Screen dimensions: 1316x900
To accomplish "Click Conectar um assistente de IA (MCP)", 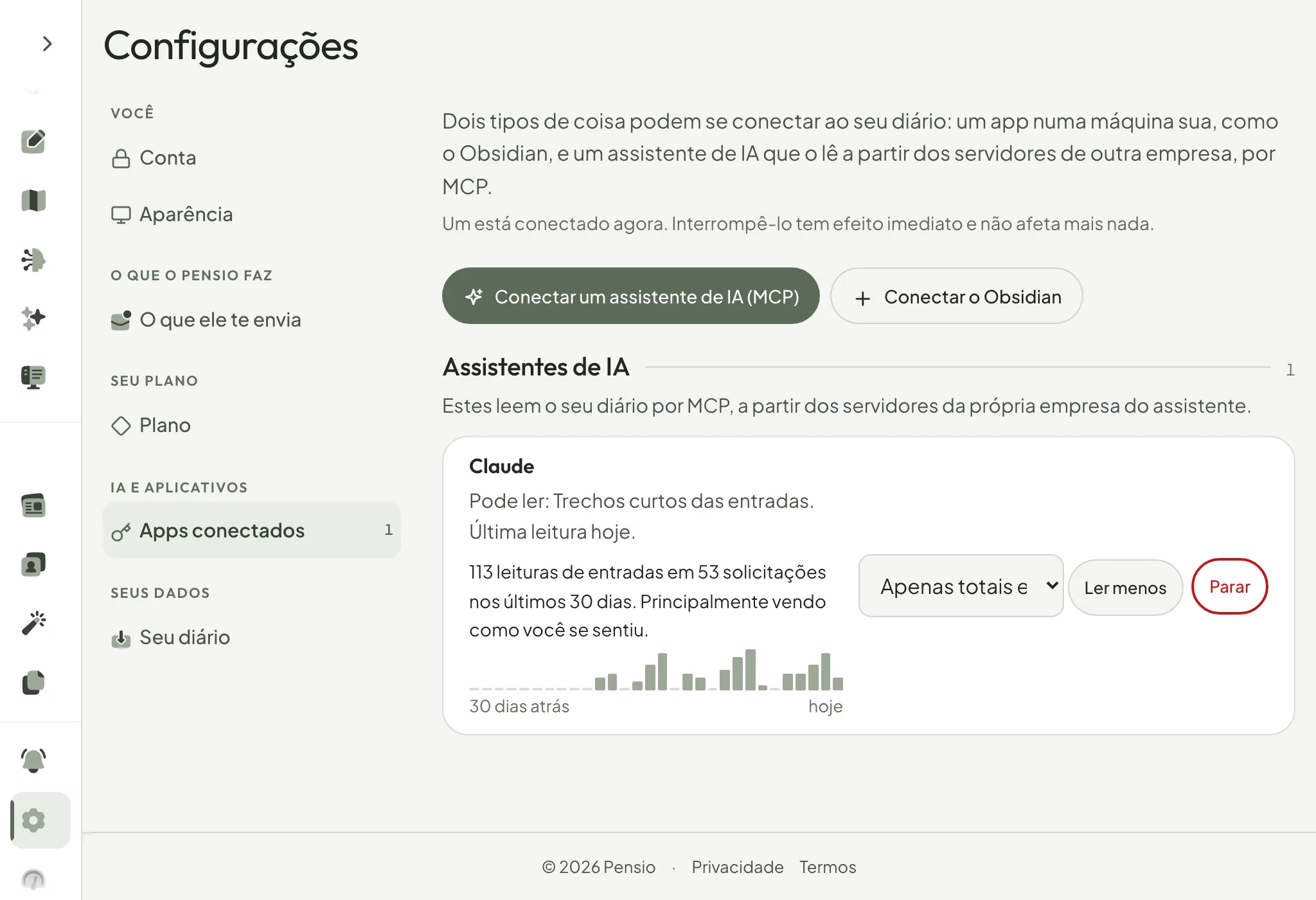I will [x=630, y=296].
